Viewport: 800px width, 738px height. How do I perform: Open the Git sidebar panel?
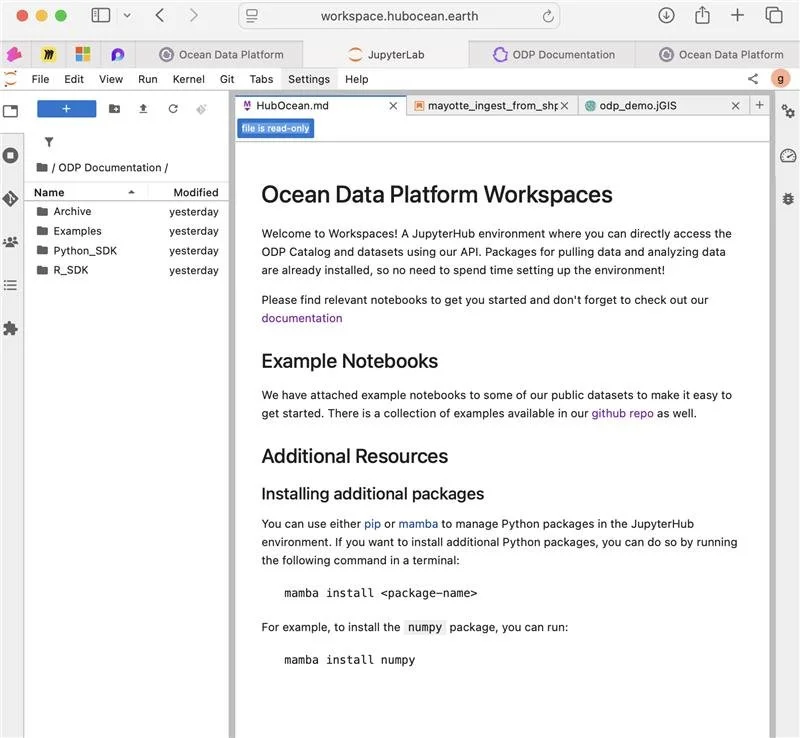10,199
